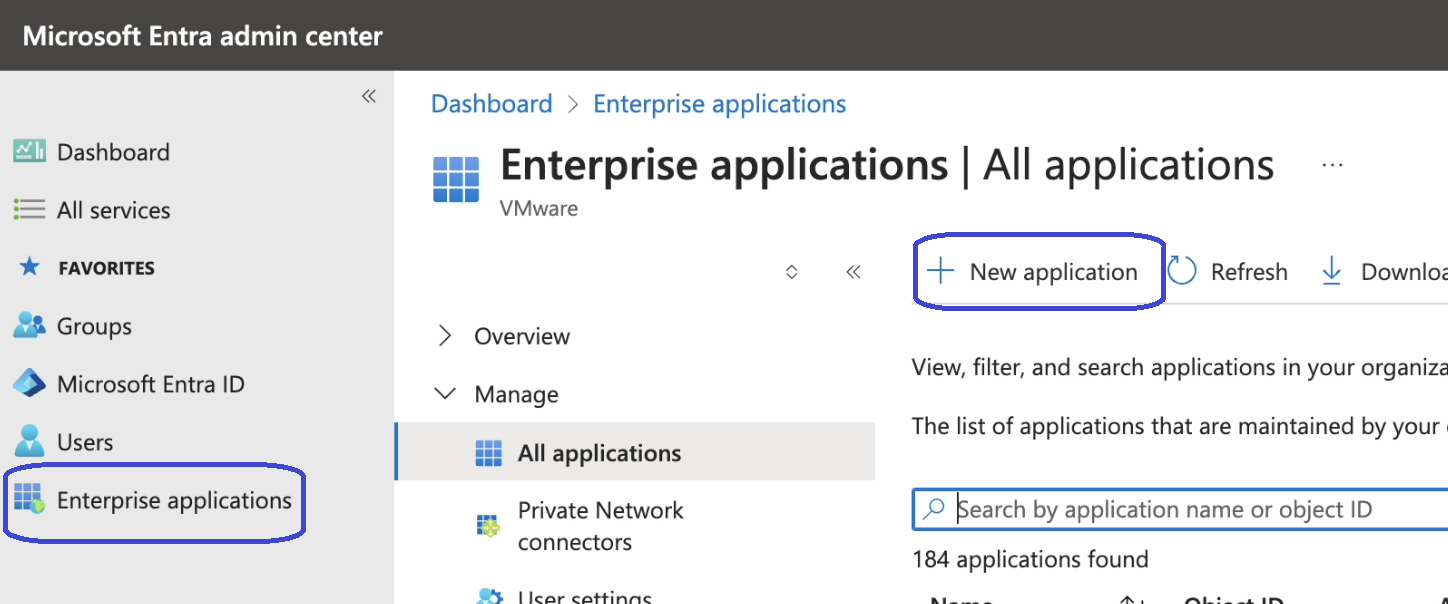The height and width of the screenshot is (604, 1448).
Task: Collapse the left navigation with double chevron
Action: tap(368, 96)
